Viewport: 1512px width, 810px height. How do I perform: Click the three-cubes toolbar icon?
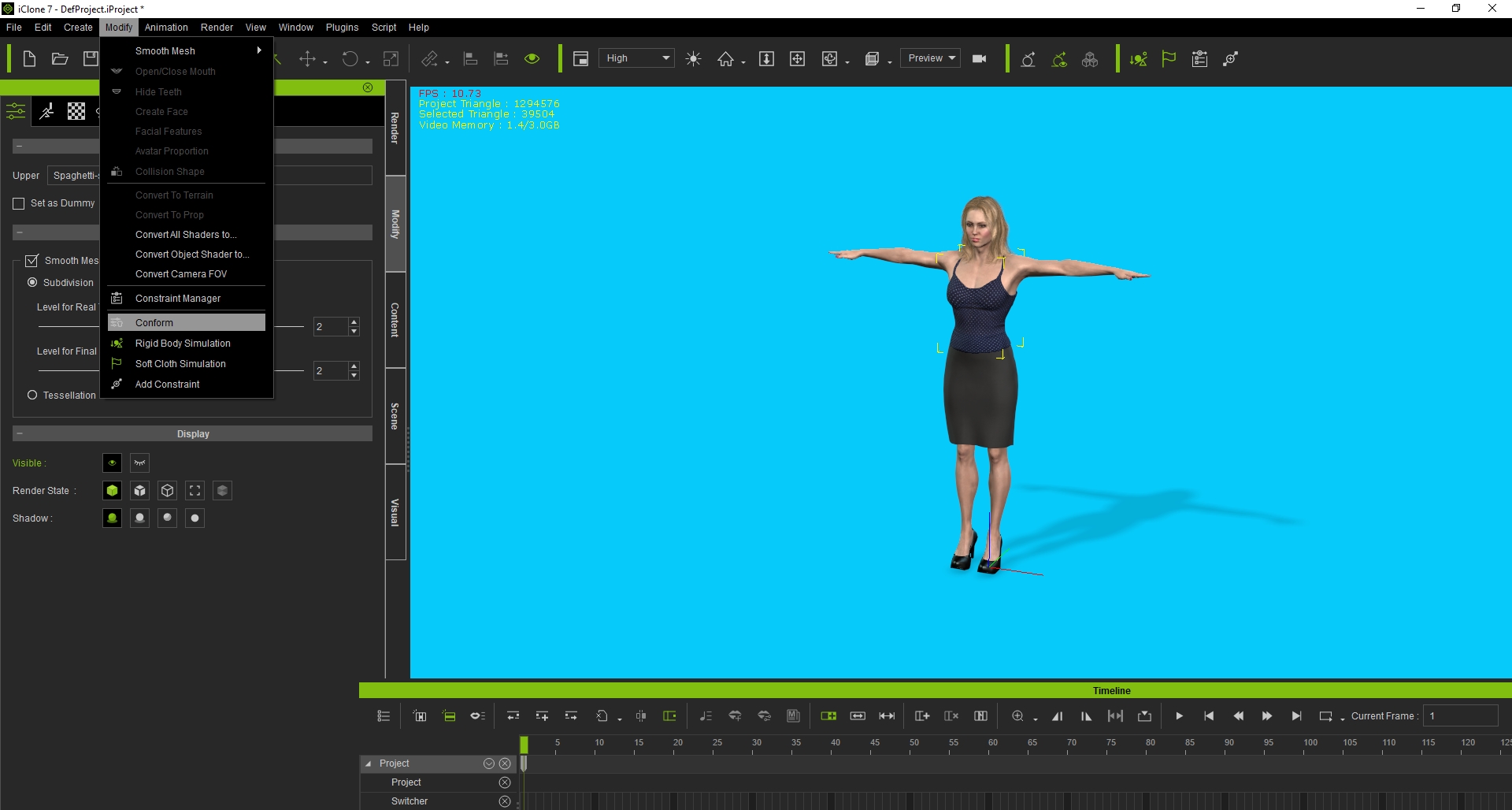pyautogui.click(x=1090, y=59)
